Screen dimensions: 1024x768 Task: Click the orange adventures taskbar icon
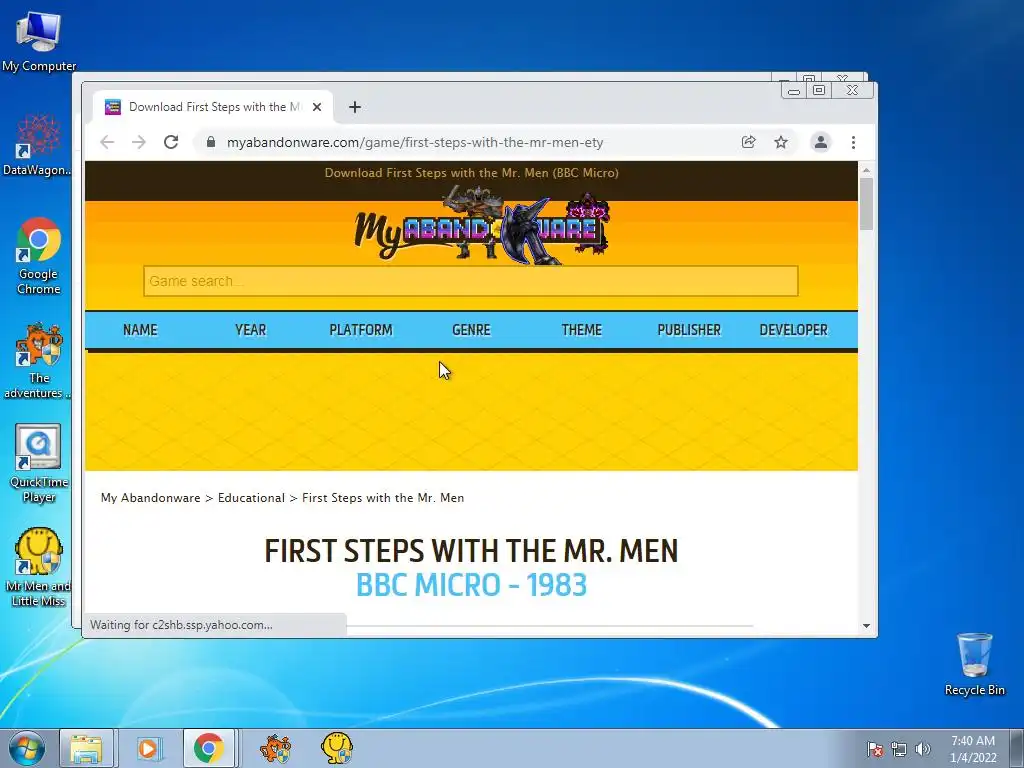coord(275,748)
